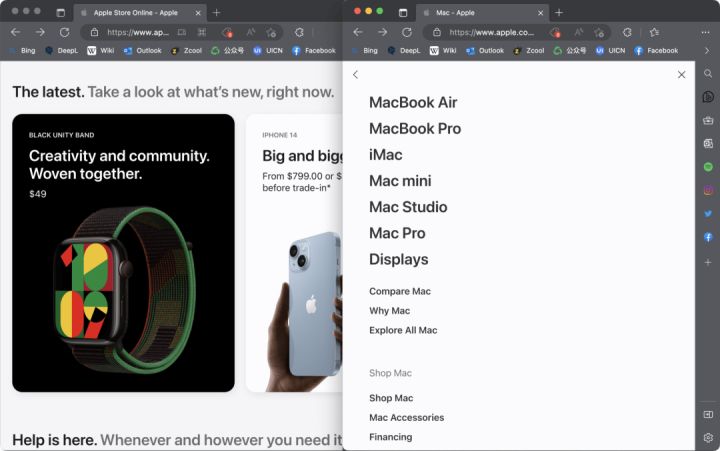Choose Mac mini from the menu
The width and height of the screenshot is (720, 451).
pos(400,181)
